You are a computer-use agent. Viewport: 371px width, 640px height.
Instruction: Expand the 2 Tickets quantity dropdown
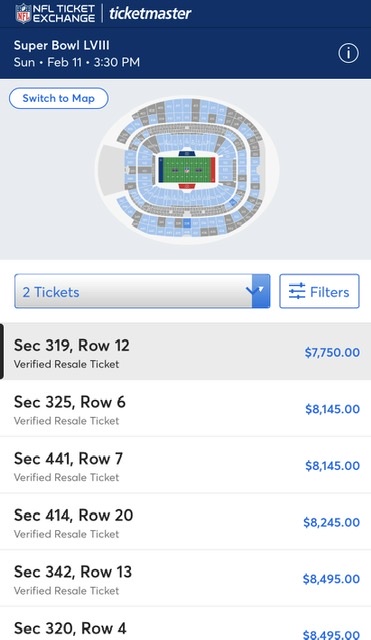click(142, 291)
